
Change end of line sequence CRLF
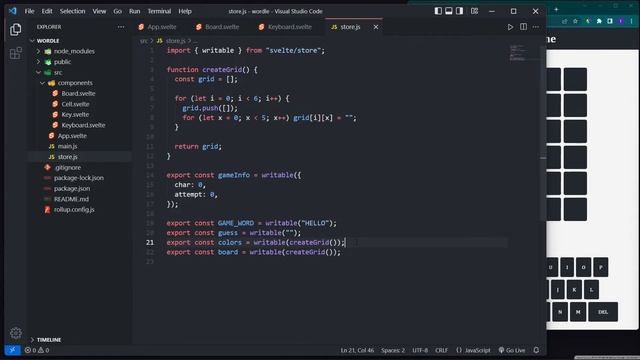(441, 350)
